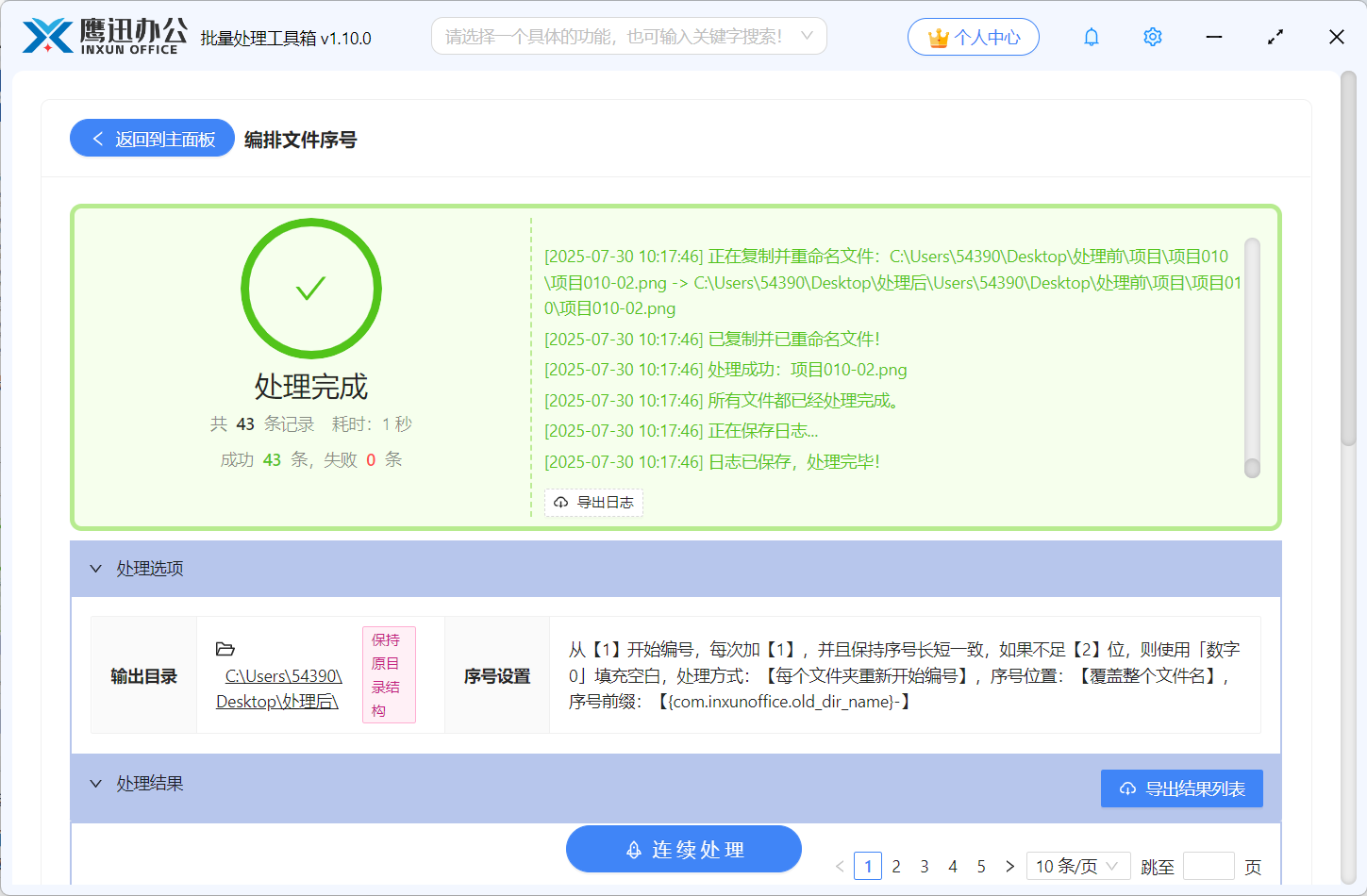Click the crown icon inside 个人中心
Screen dimensions: 1367x896
(937, 37)
